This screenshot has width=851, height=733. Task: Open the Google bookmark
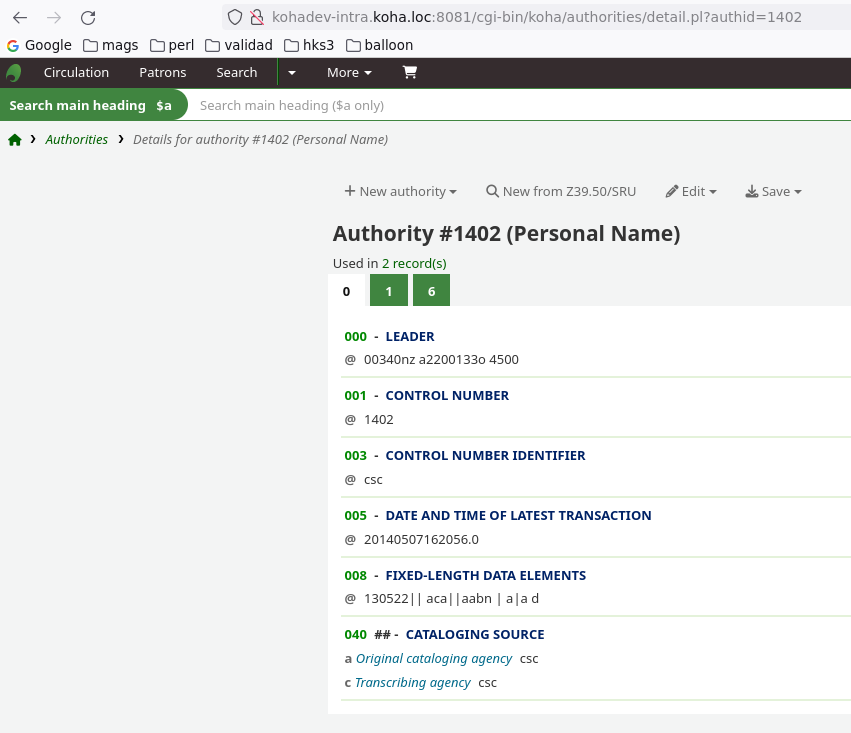click(x=39, y=45)
